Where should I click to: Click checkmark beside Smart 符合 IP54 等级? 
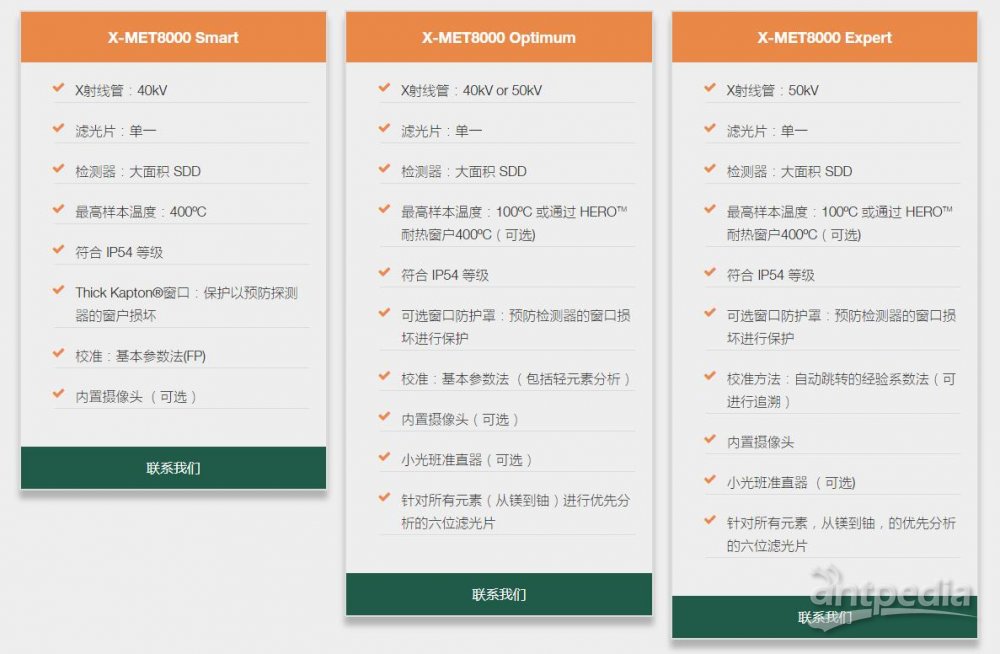pos(58,249)
